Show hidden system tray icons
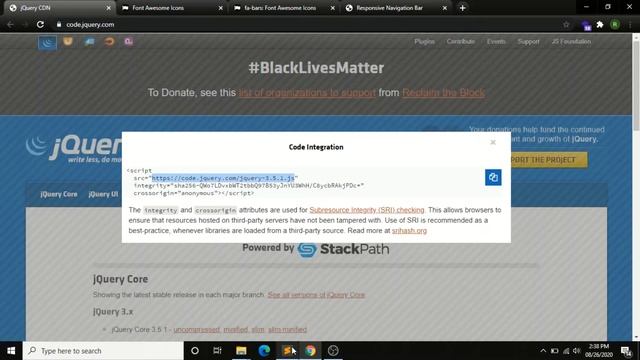The height and width of the screenshot is (360, 640). click(543, 351)
